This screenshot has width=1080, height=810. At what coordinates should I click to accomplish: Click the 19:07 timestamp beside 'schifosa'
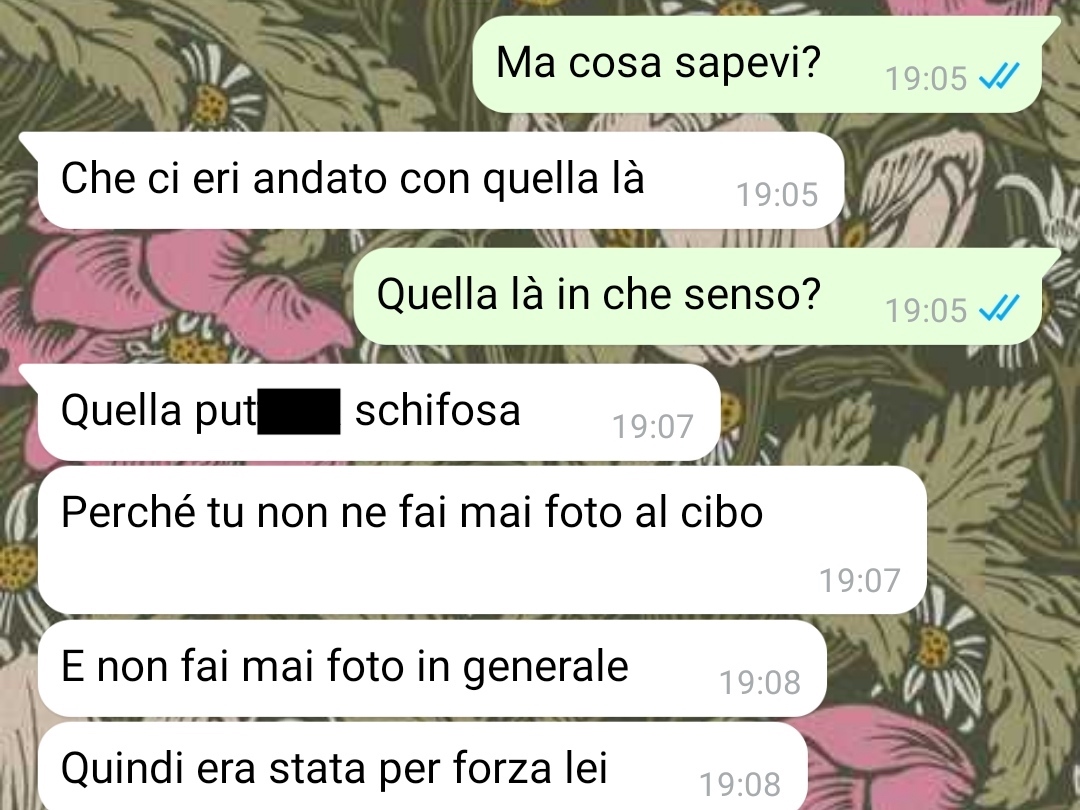point(653,427)
